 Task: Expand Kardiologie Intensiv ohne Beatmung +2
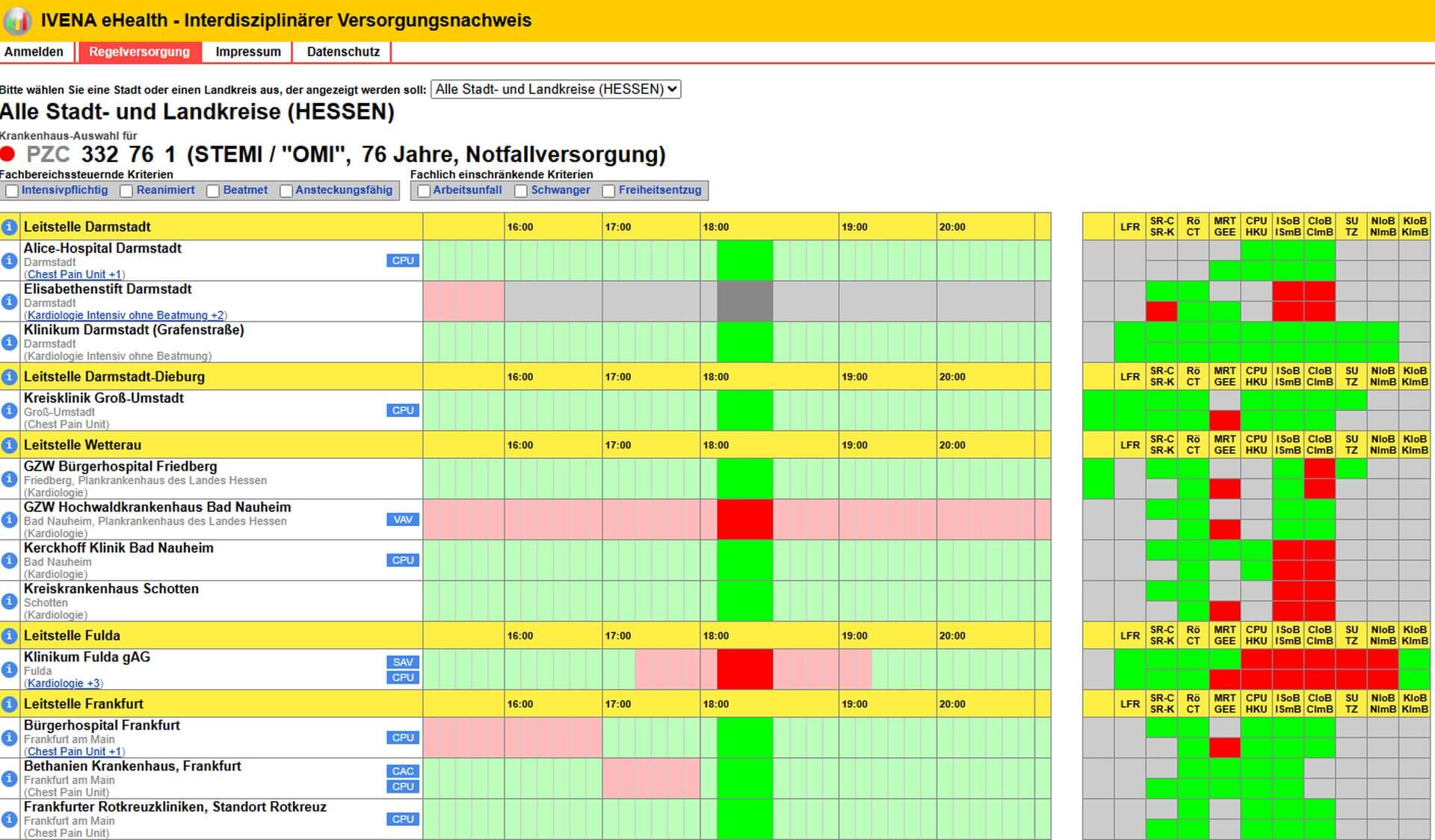(x=125, y=315)
